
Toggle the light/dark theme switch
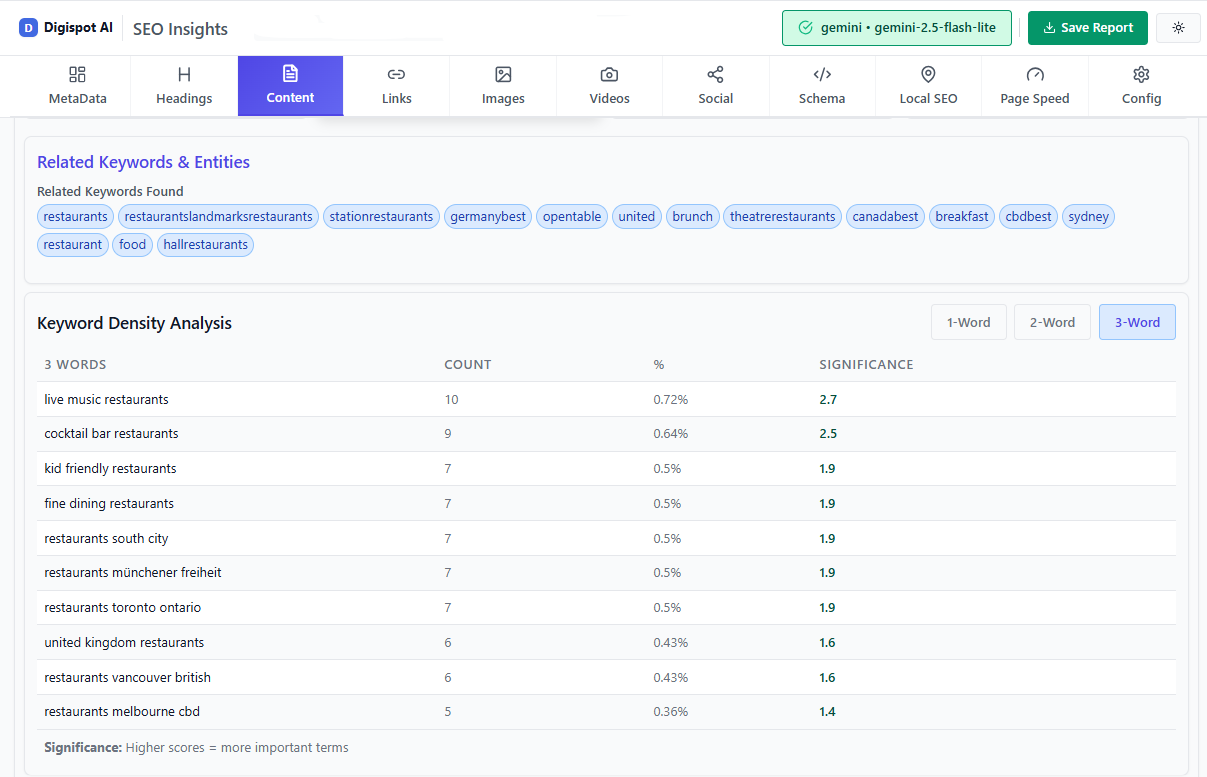click(1178, 27)
